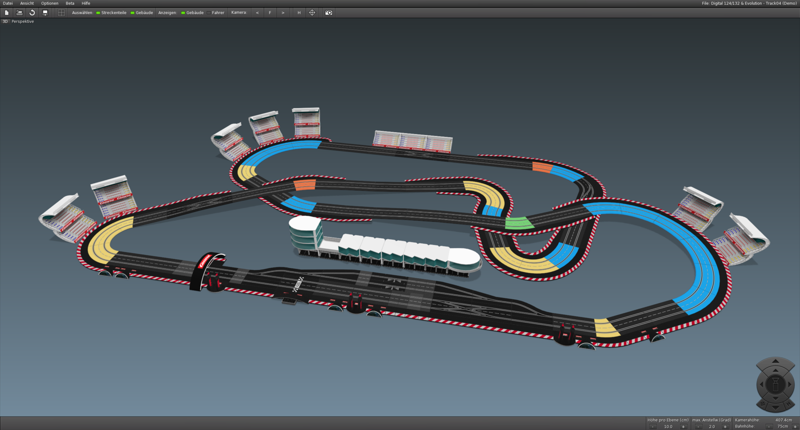800x430 pixels.
Task: Increase the Bahnhöhe value
Action: click(x=795, y=427)
